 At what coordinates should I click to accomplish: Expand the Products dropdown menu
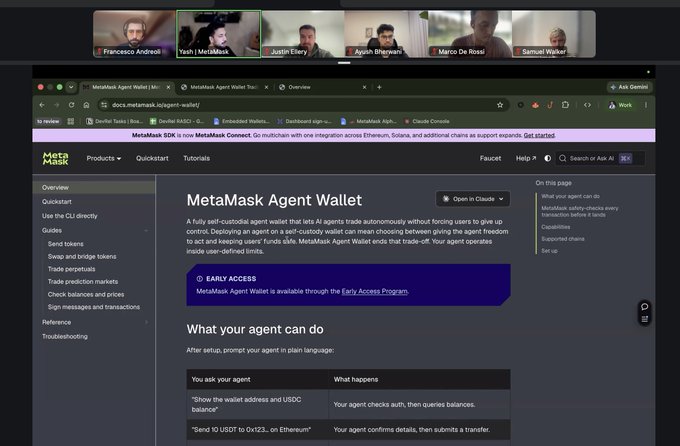pyautogui.click(x=104, y=158)
